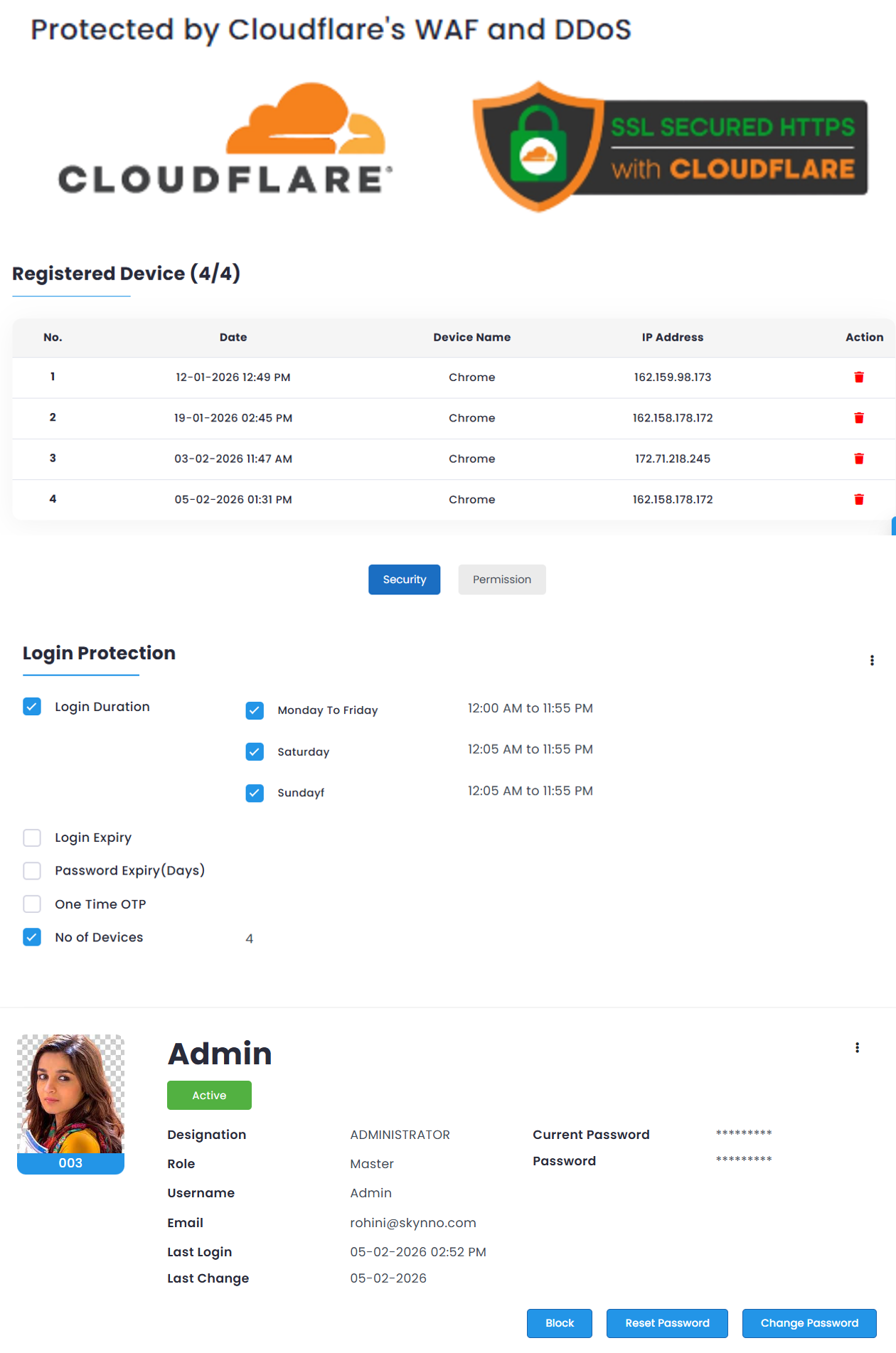Uncheck the Saturday checkbox
The height and width of the screenshot is (1353, 896).
coord(255,752)
